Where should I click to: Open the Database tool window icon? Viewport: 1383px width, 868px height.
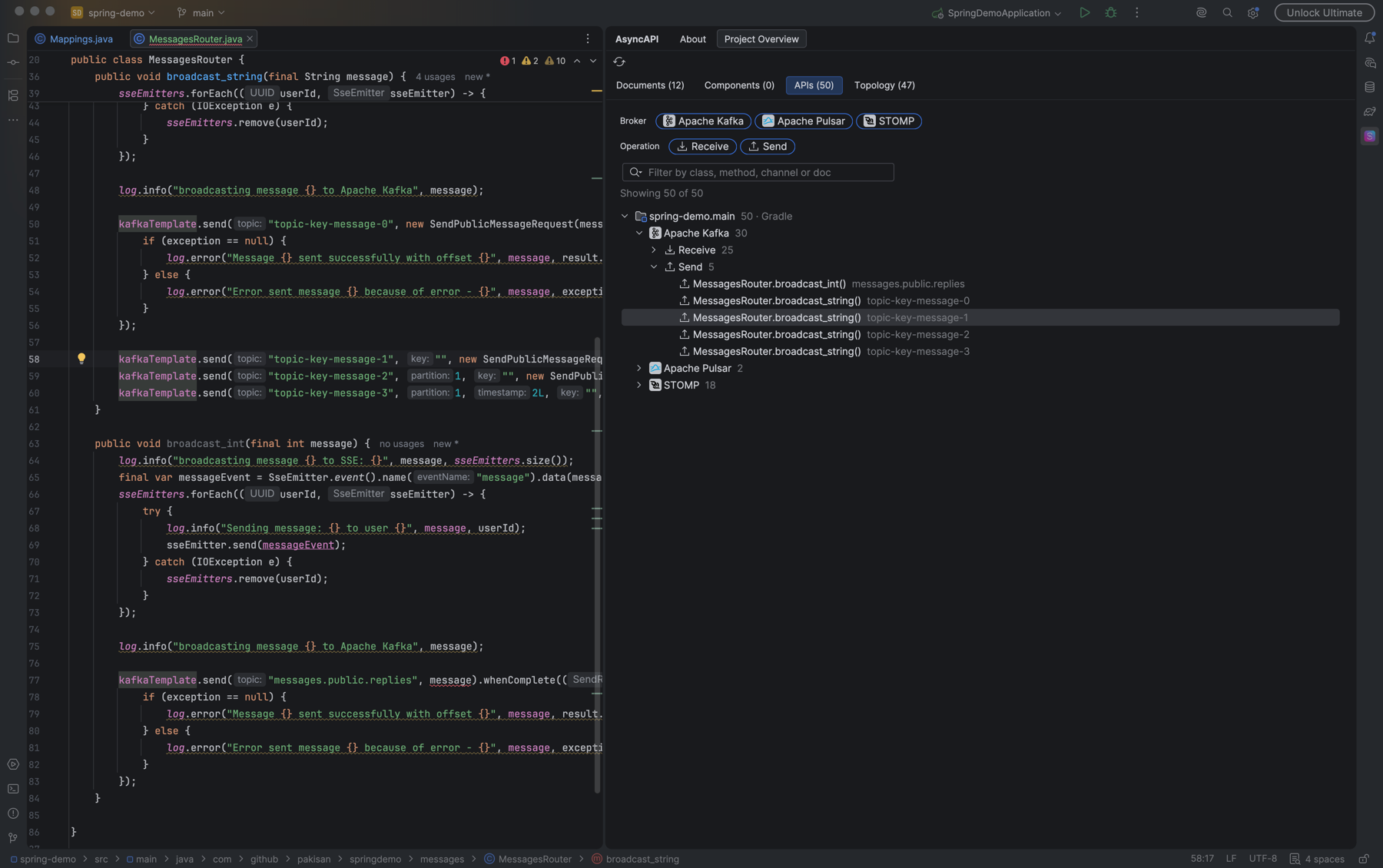pyautogui.click(x=1370, y=87)
